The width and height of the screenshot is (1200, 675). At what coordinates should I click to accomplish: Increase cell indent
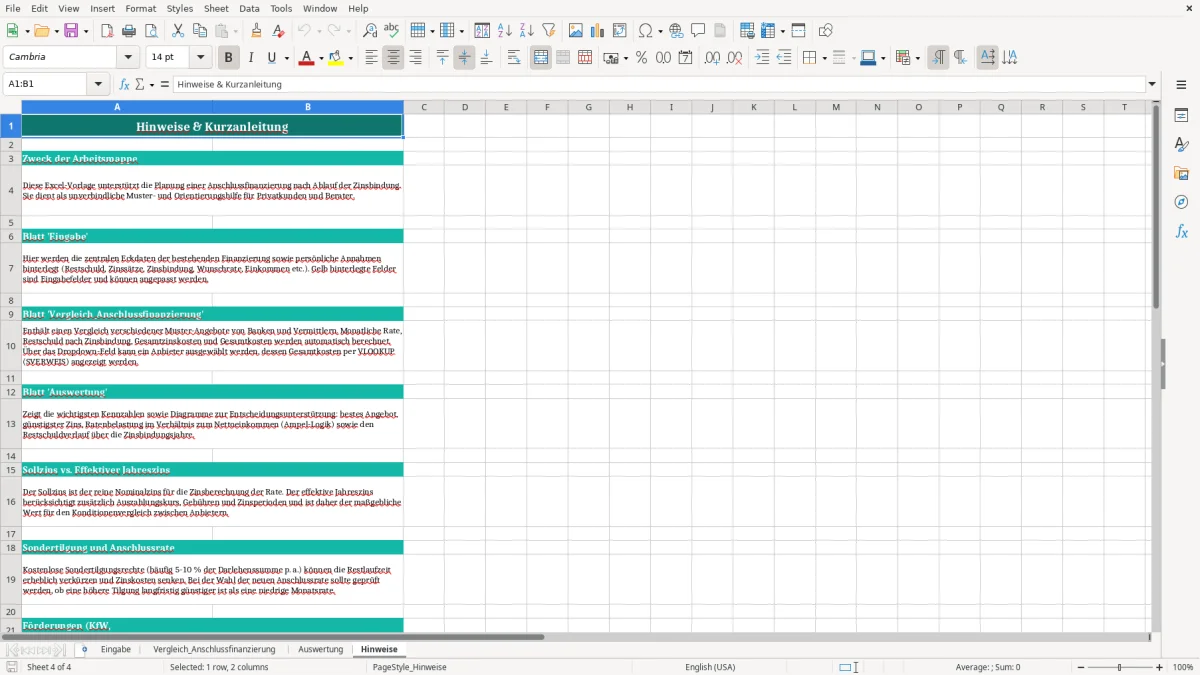762,58
